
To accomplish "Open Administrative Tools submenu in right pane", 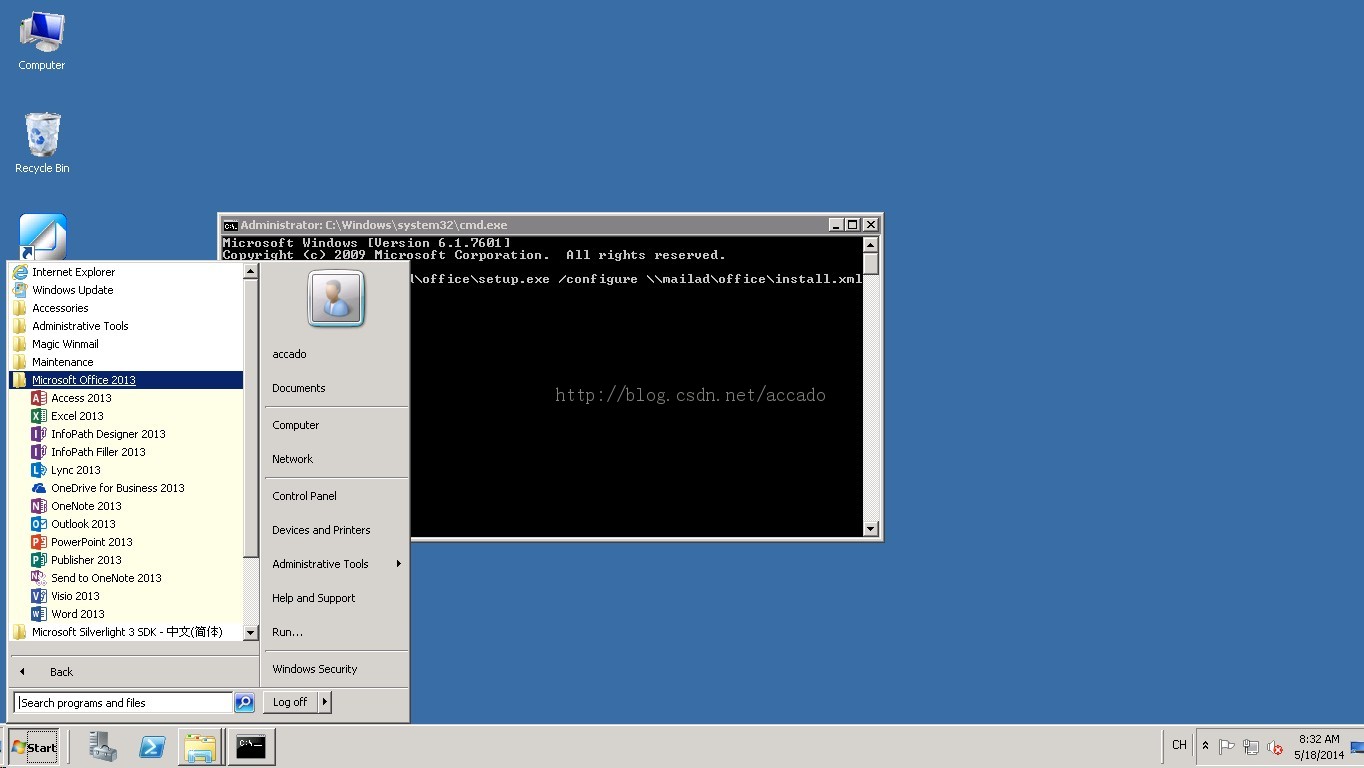I will [336, 564].
